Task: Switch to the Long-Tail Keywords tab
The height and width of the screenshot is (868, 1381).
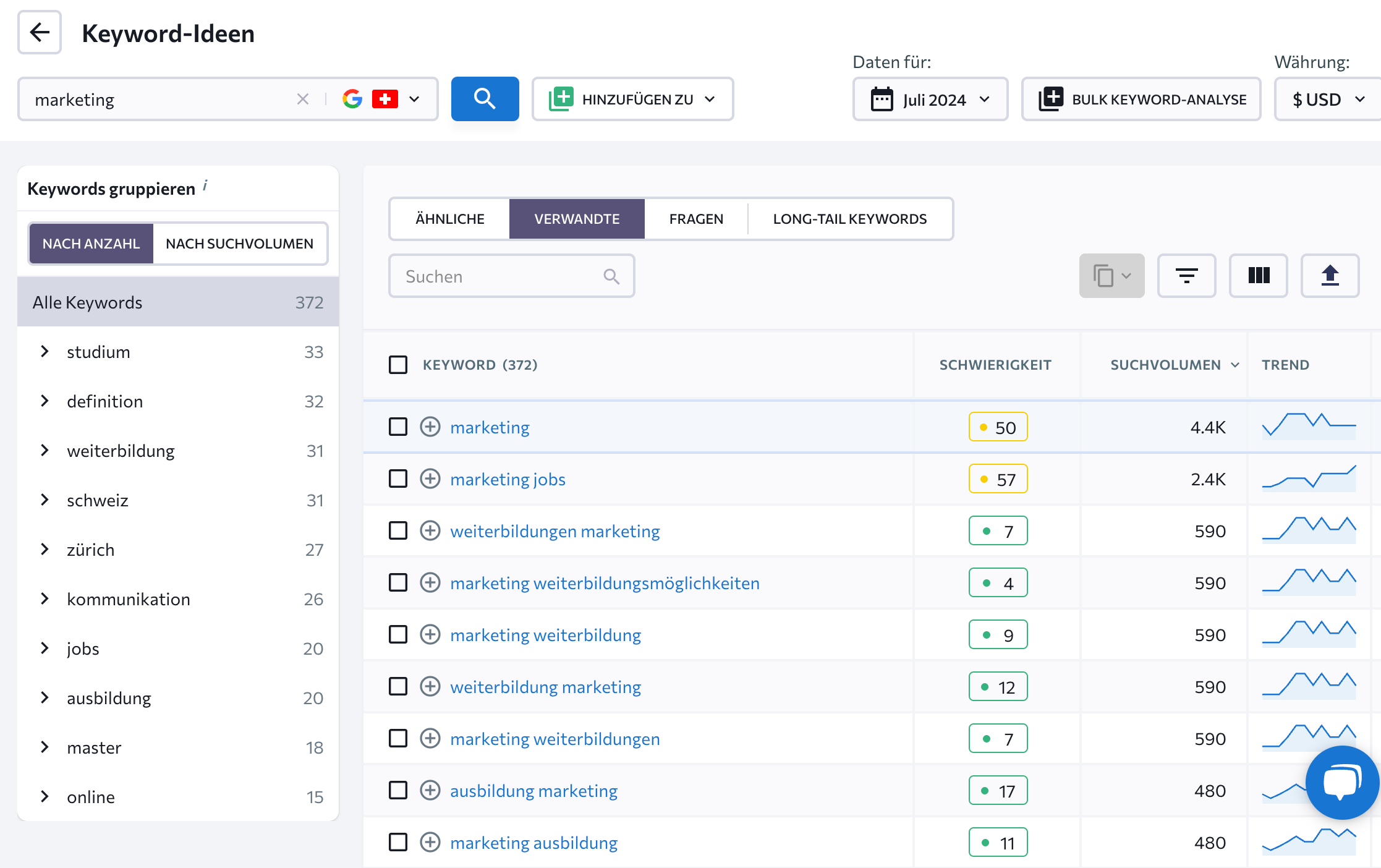Action: click(x=850, y=219)
